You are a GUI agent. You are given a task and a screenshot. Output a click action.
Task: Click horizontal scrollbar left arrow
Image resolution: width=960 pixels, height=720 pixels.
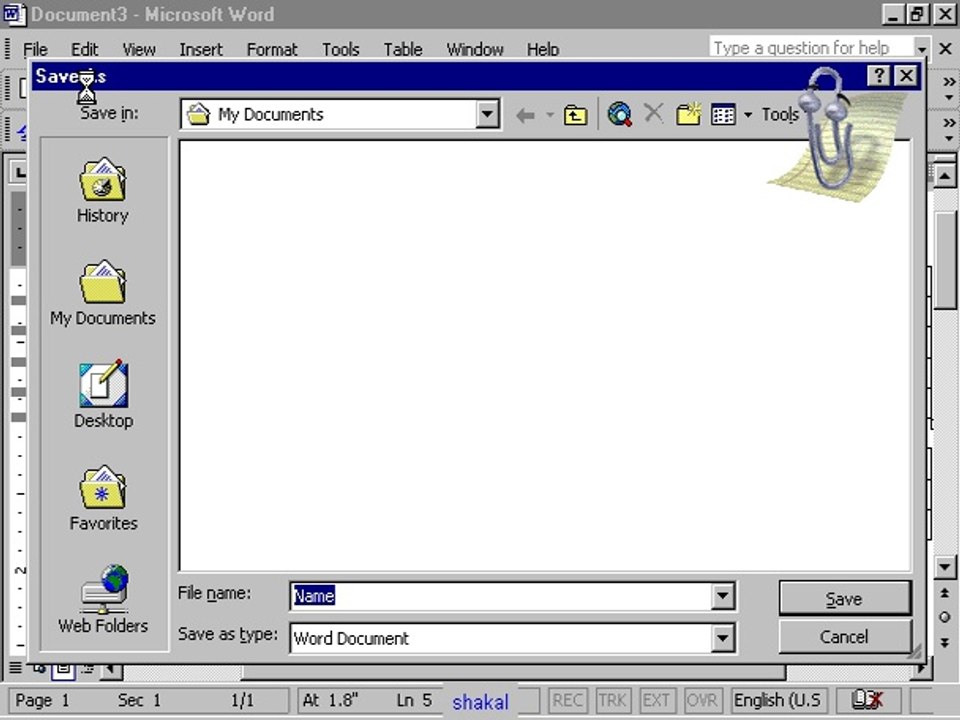(x=111, y=670)
